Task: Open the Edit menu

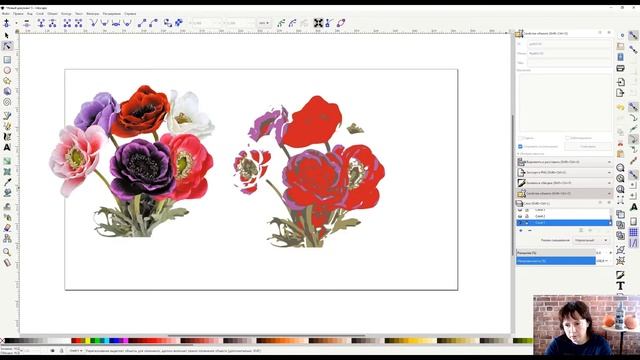Action: click(18, 13)
